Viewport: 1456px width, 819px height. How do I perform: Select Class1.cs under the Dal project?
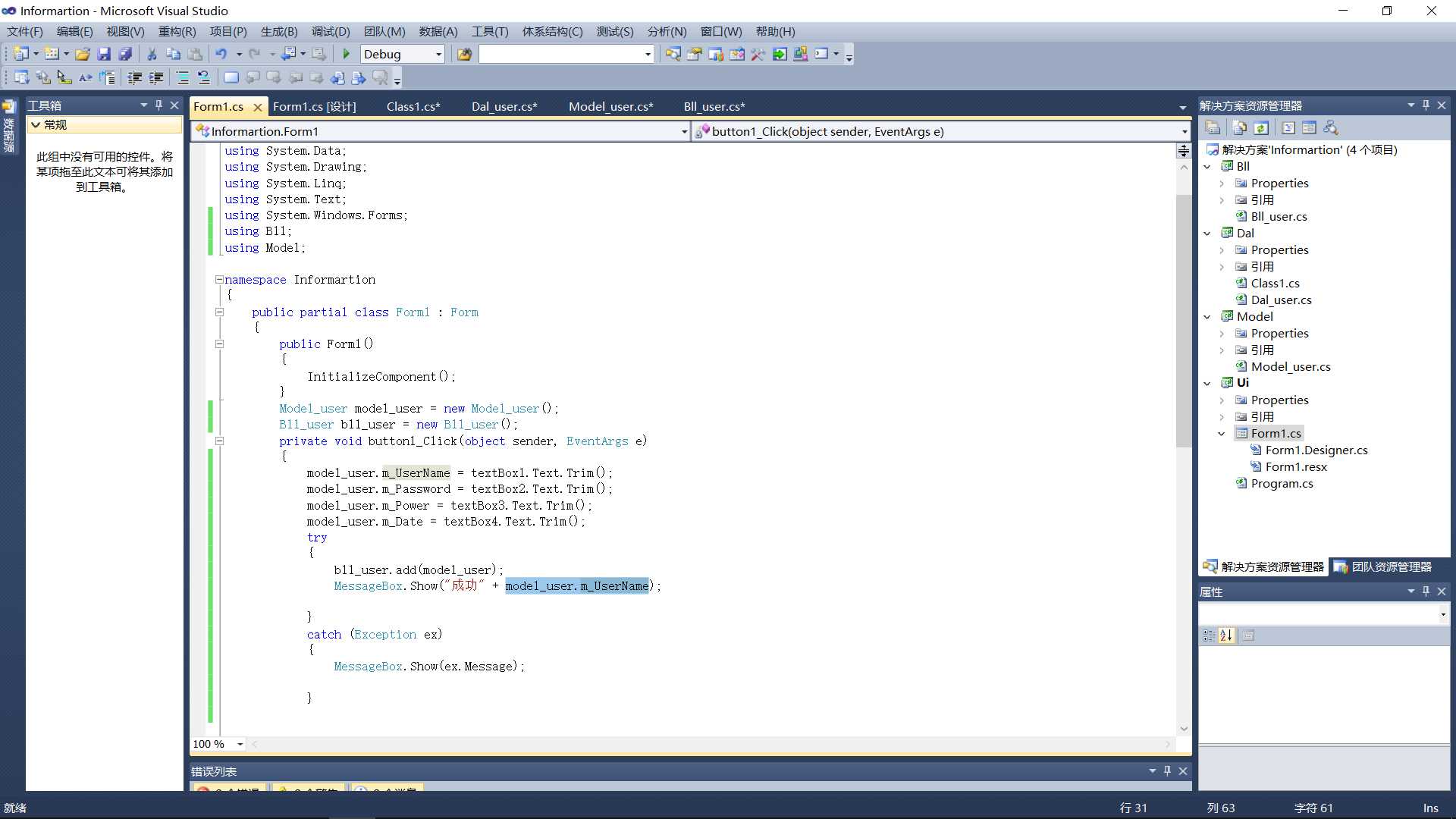1275,283
